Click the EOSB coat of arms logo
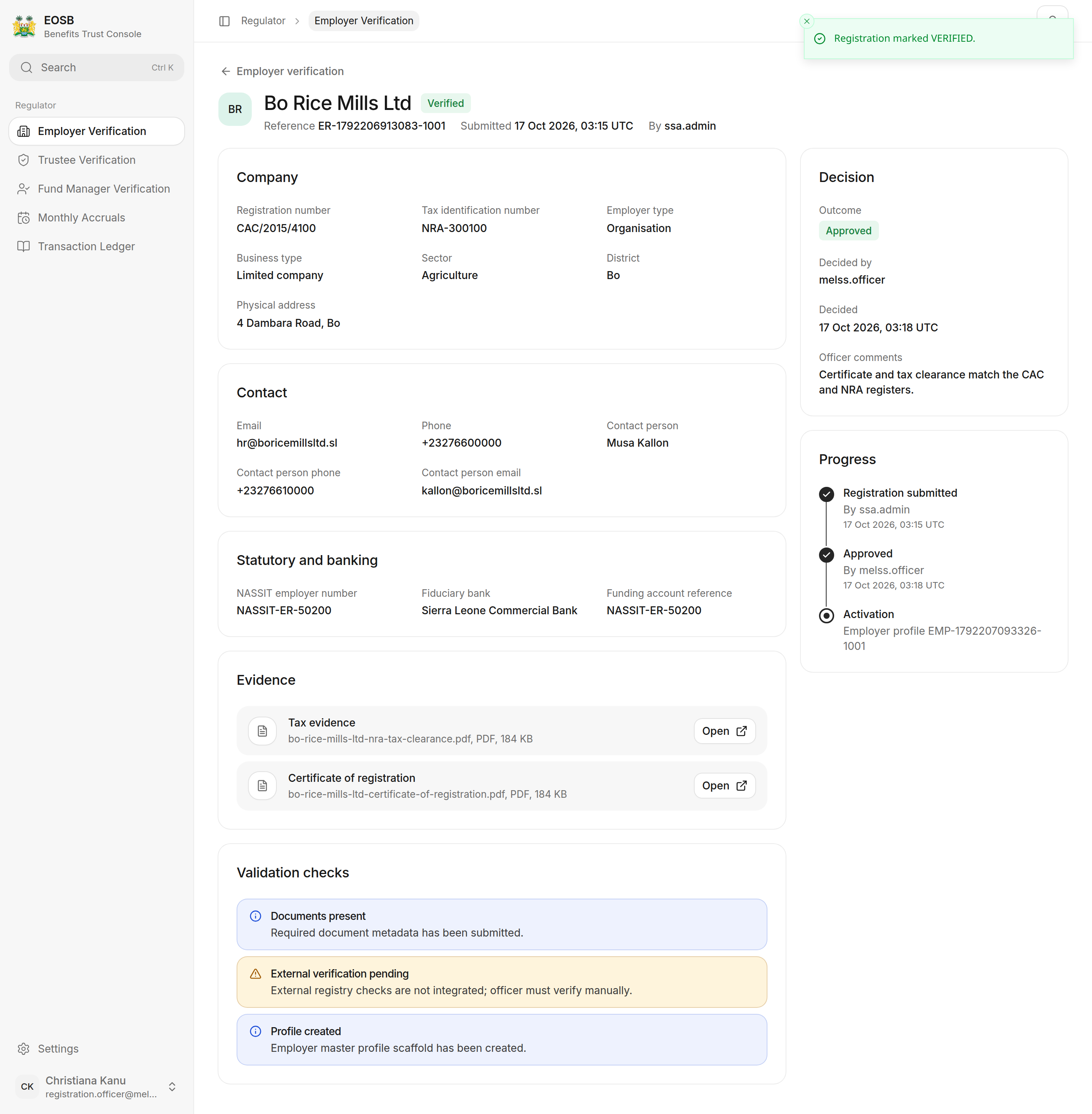Viewport: 1092px width, 1114px height. (x=24, y=27)
